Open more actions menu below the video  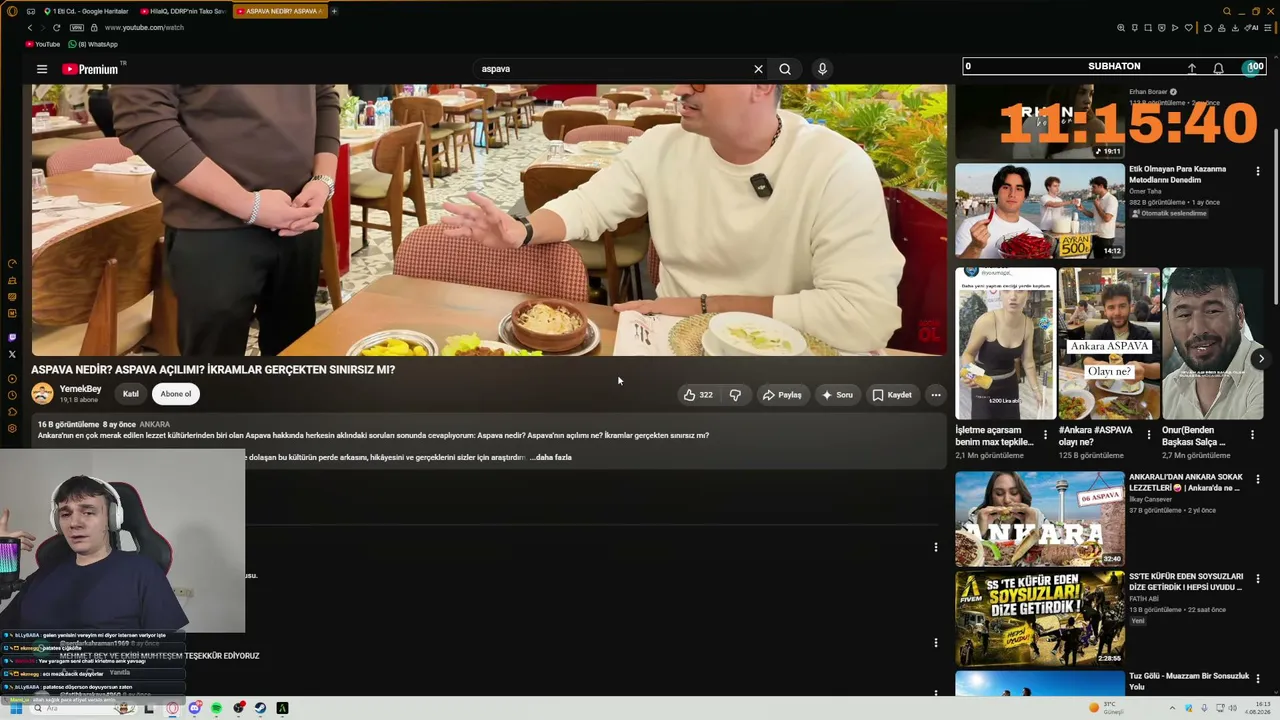tap(936, 395)
